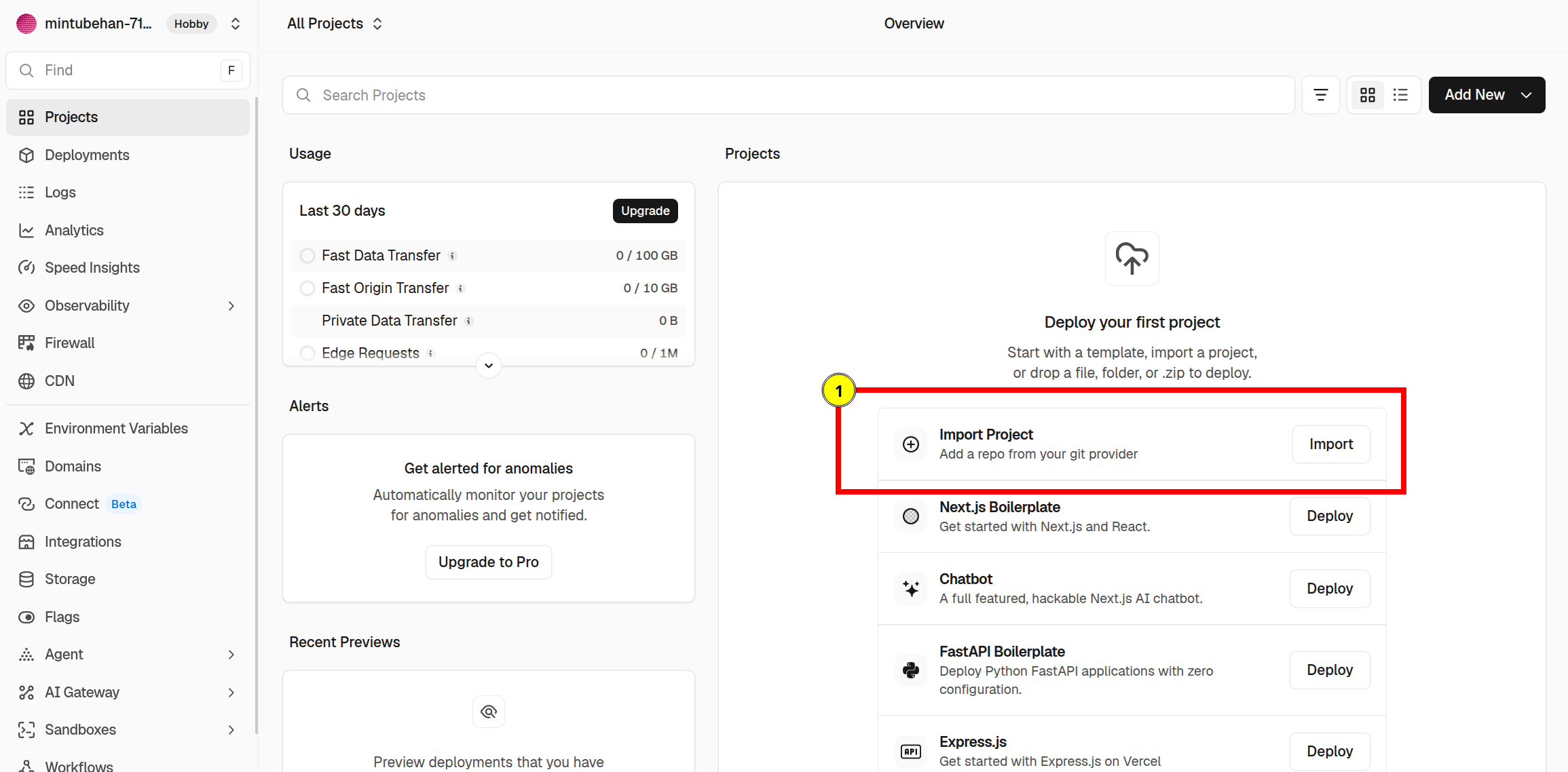Click the Edge Requests usage ring

coord(307,353)
